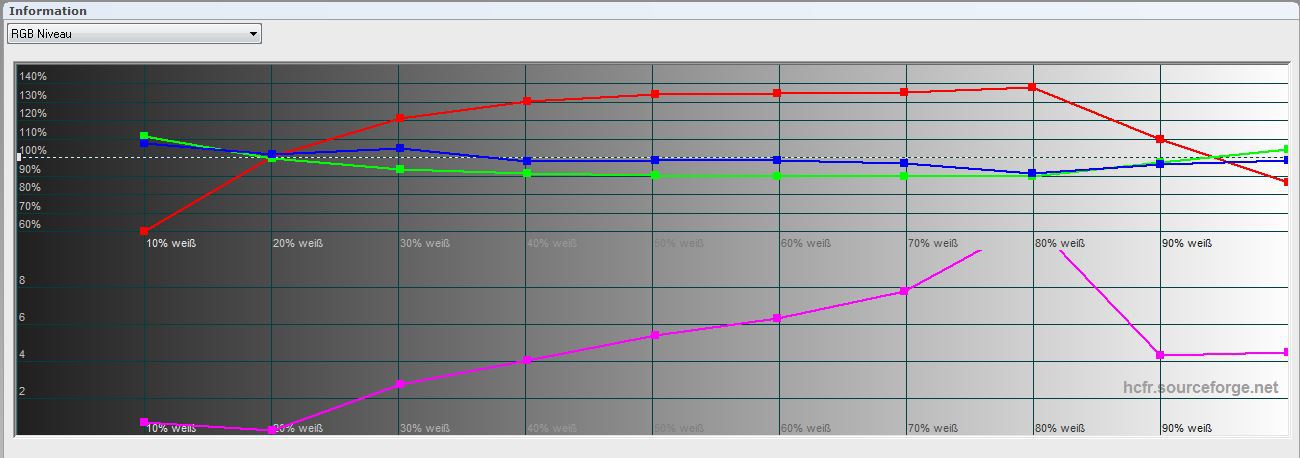
Task: Click magenta delta point at 10% weiß
Action: (144, 422)
